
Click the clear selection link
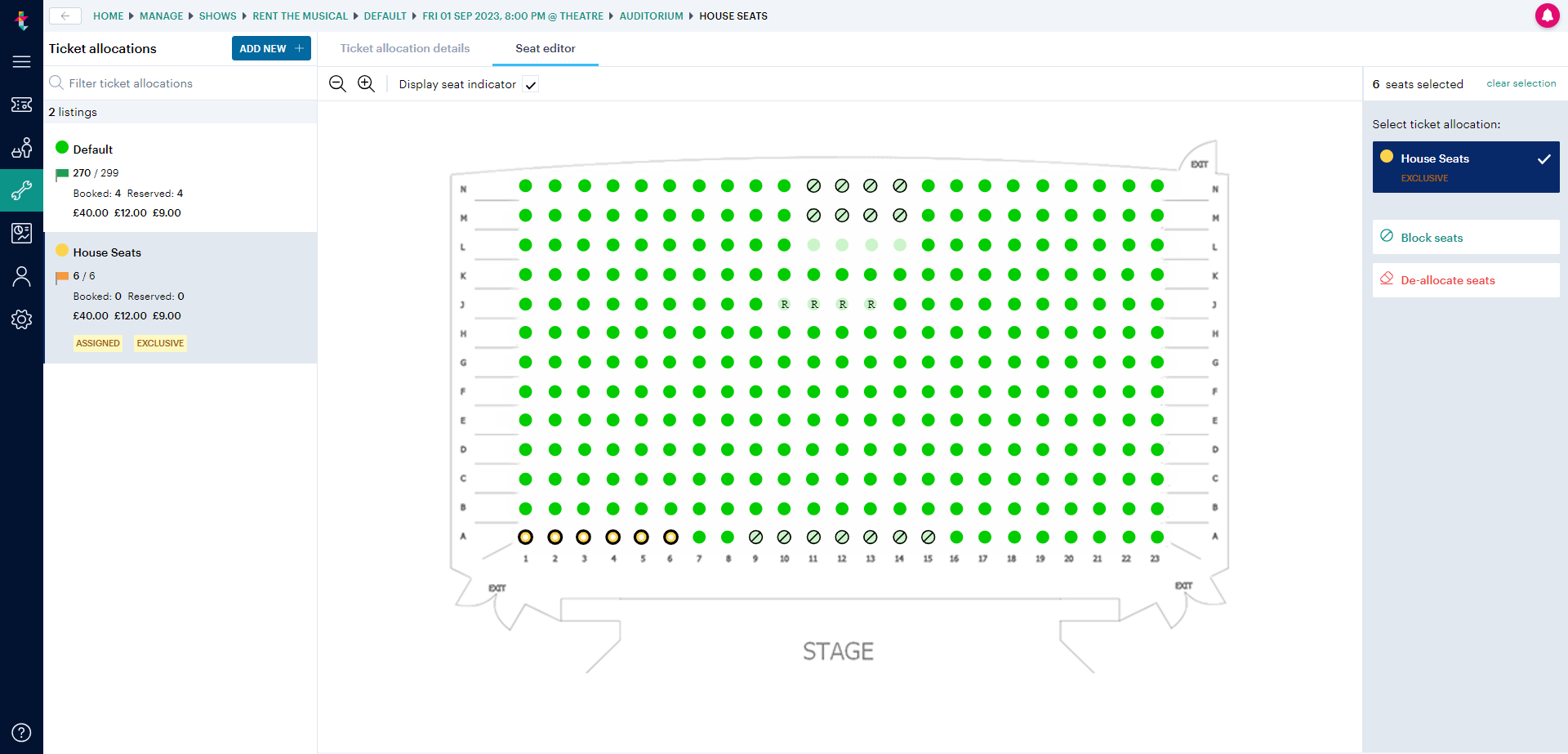coord(1521,83)
